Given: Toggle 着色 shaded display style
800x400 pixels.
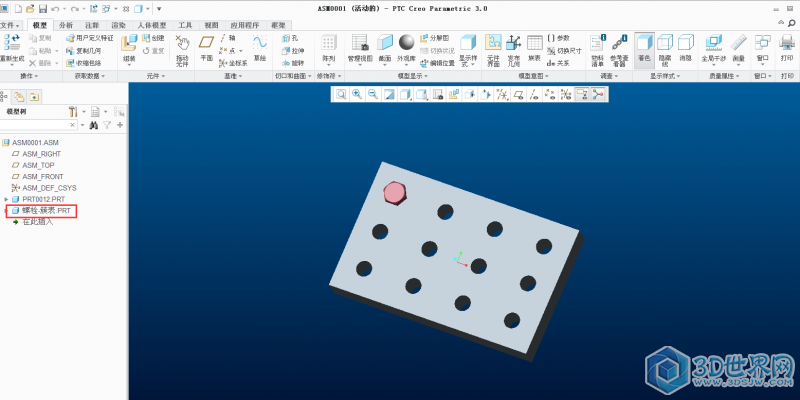Looking at the screenshot, I should coord(644,46).
